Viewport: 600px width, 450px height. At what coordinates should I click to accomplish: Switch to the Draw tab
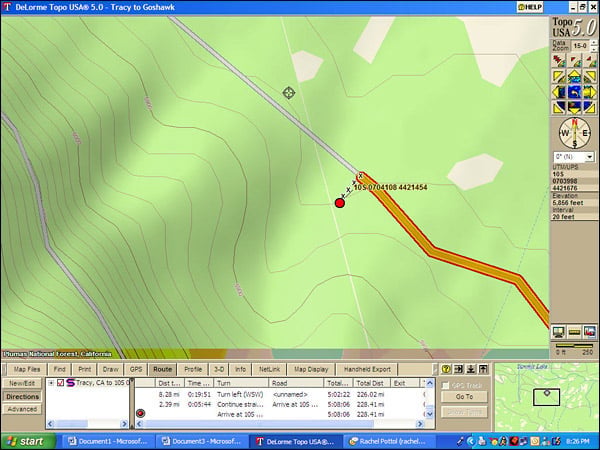pos(111,369)
